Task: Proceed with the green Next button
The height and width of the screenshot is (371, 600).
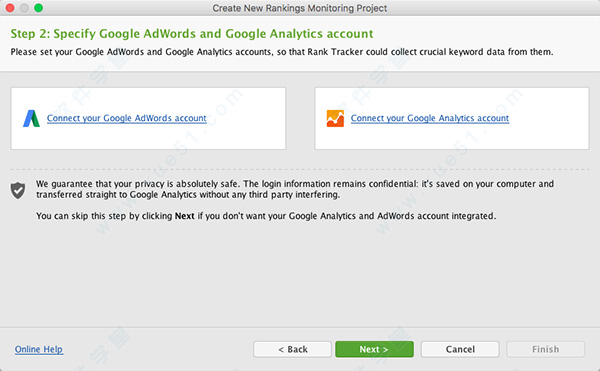Action: [x=374, y=349]
